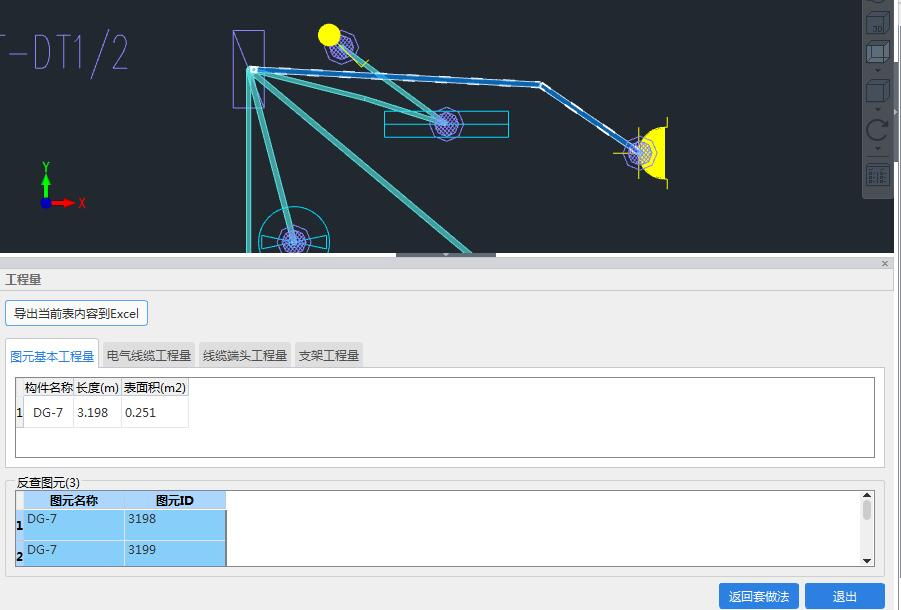This screenshot has width=901, height=610.
Task: Close the 工程量 panel with X
Action: pyautogui.click(x=885, y=263)
